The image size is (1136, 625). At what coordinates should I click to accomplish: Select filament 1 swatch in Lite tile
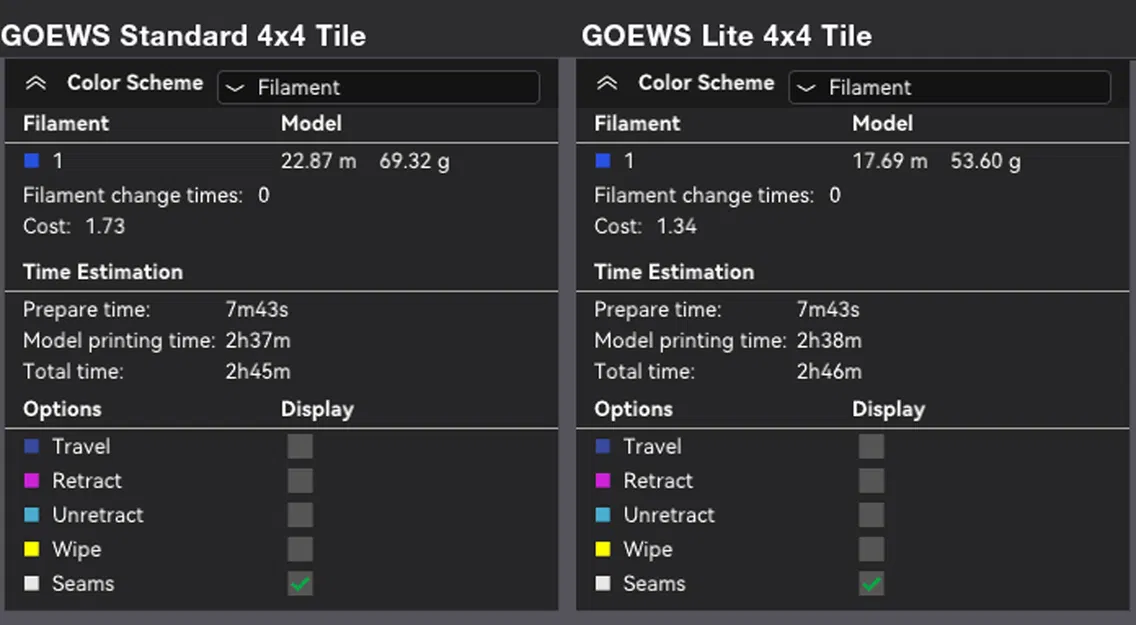click(600, 160)
